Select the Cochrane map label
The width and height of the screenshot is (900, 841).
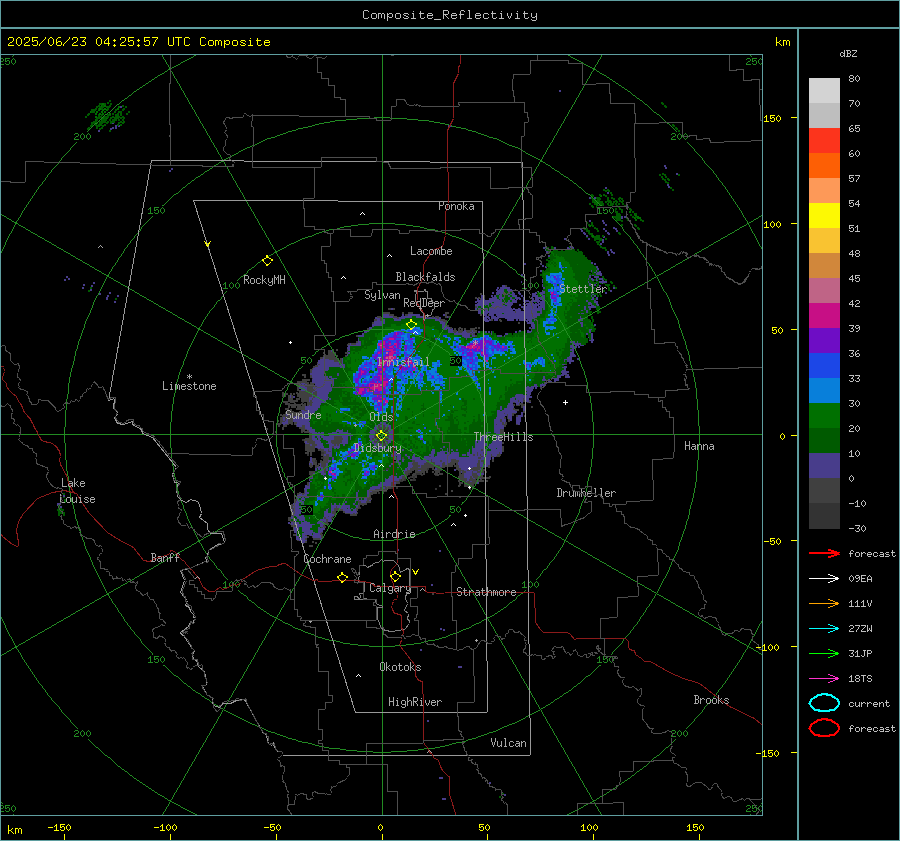[327, 559]
